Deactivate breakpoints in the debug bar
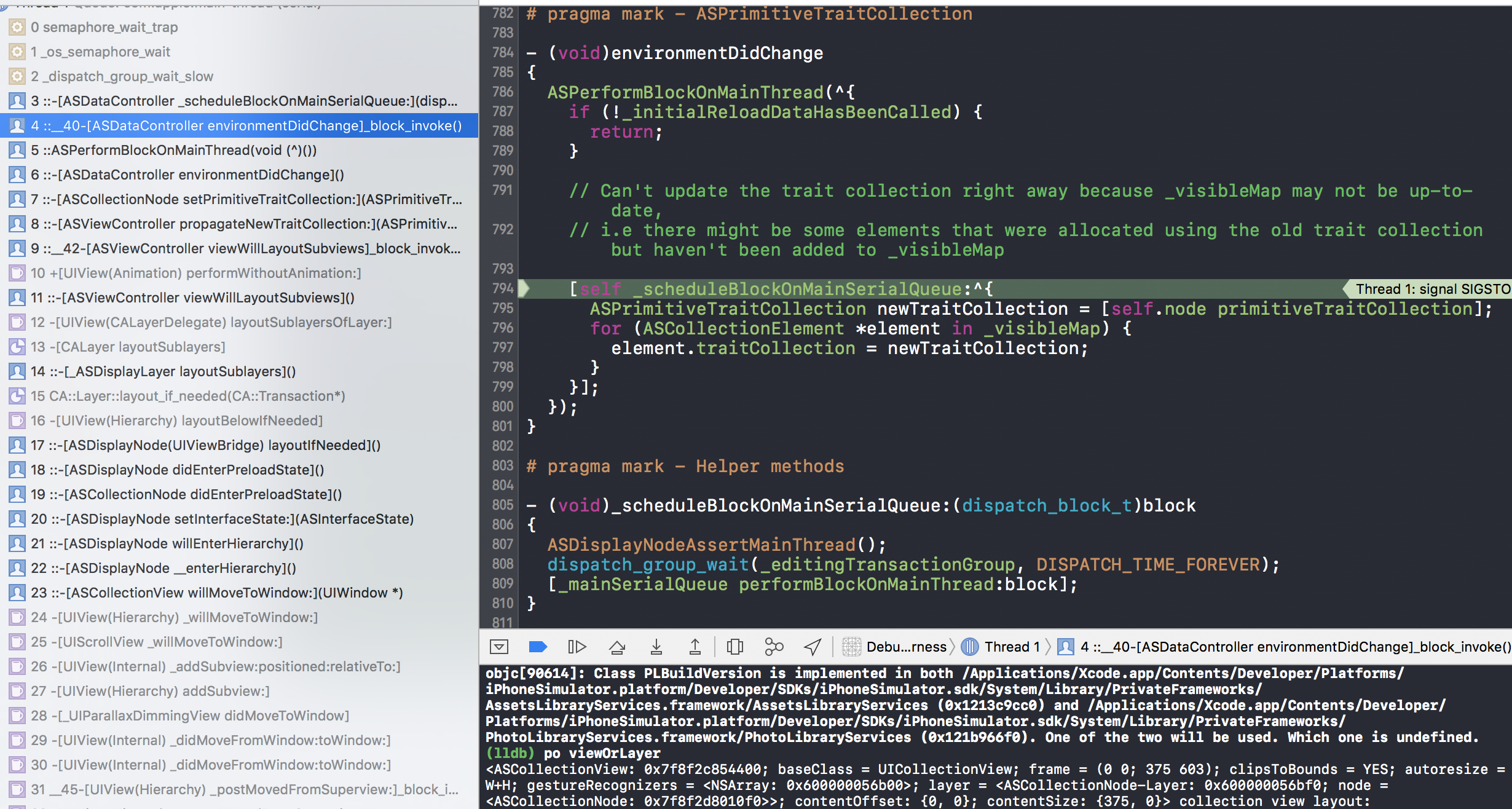Screen dimensions: 1512x809 [x=538, y=647]
